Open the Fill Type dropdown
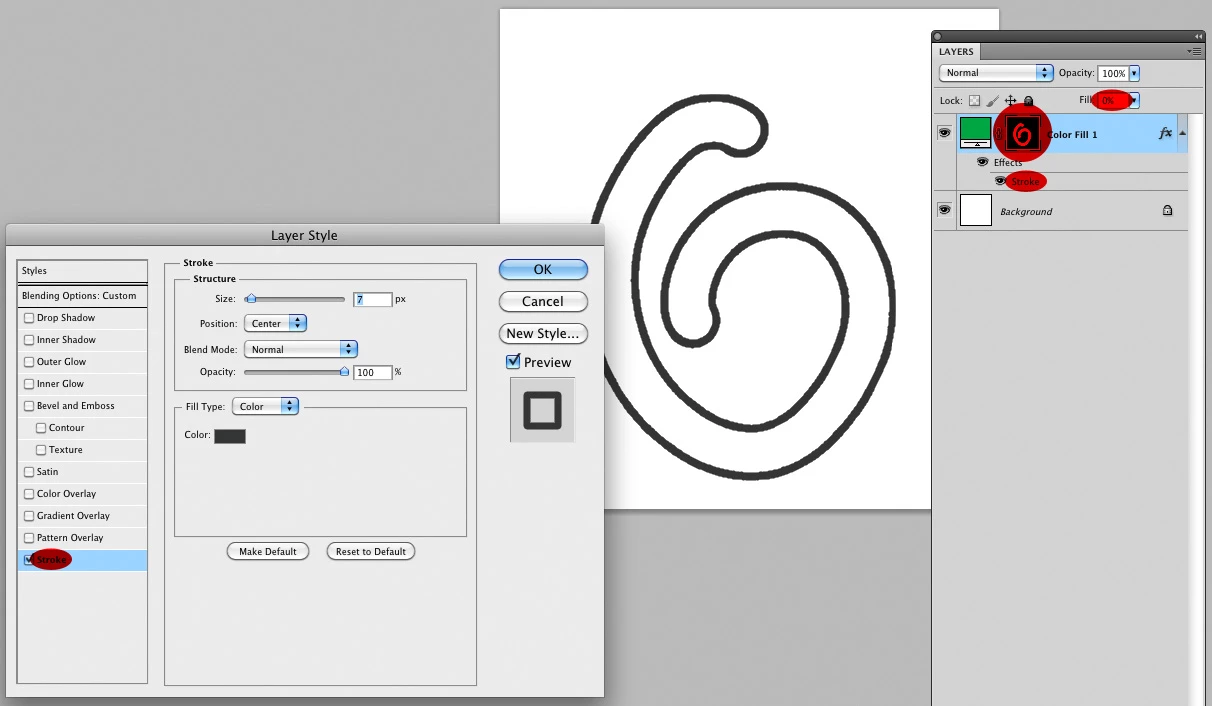 click(x=265, y=406)
